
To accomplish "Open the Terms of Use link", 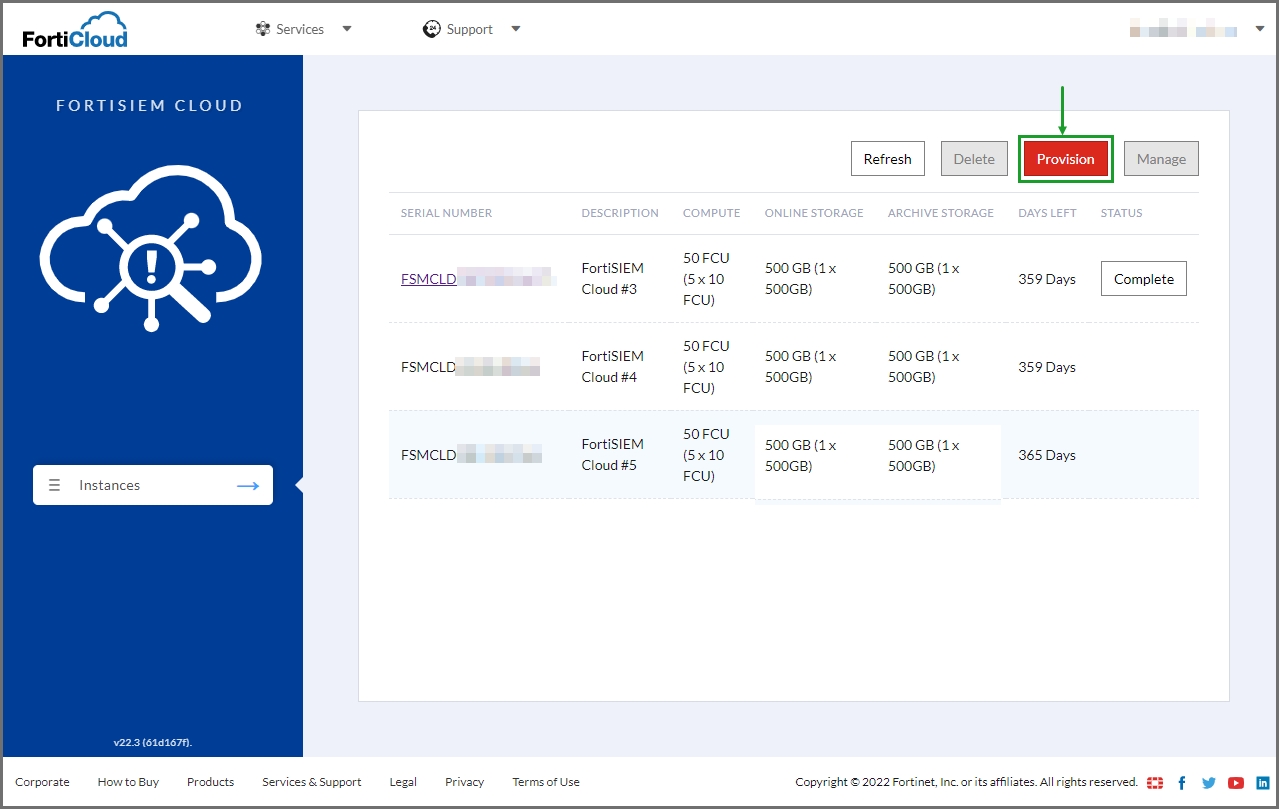I will coord(545,782).
